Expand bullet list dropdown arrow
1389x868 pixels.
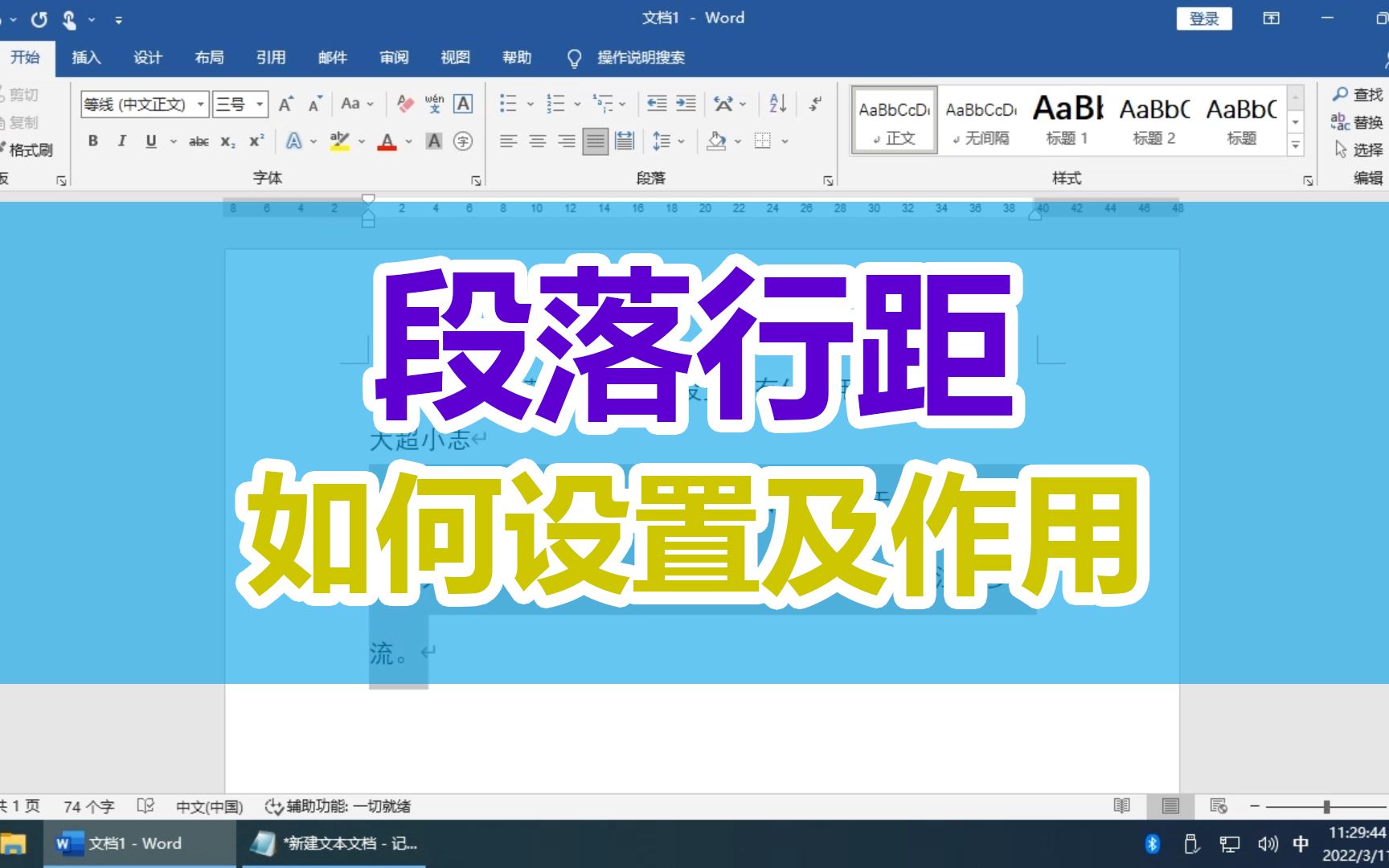click(531, 104)
